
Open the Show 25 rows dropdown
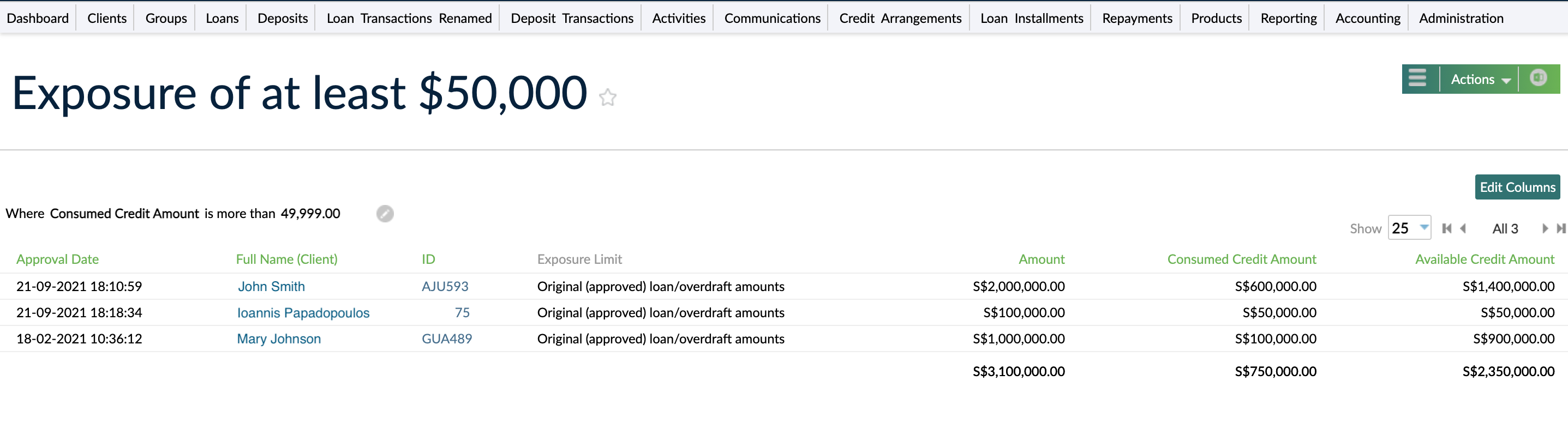click(1409, 228)
